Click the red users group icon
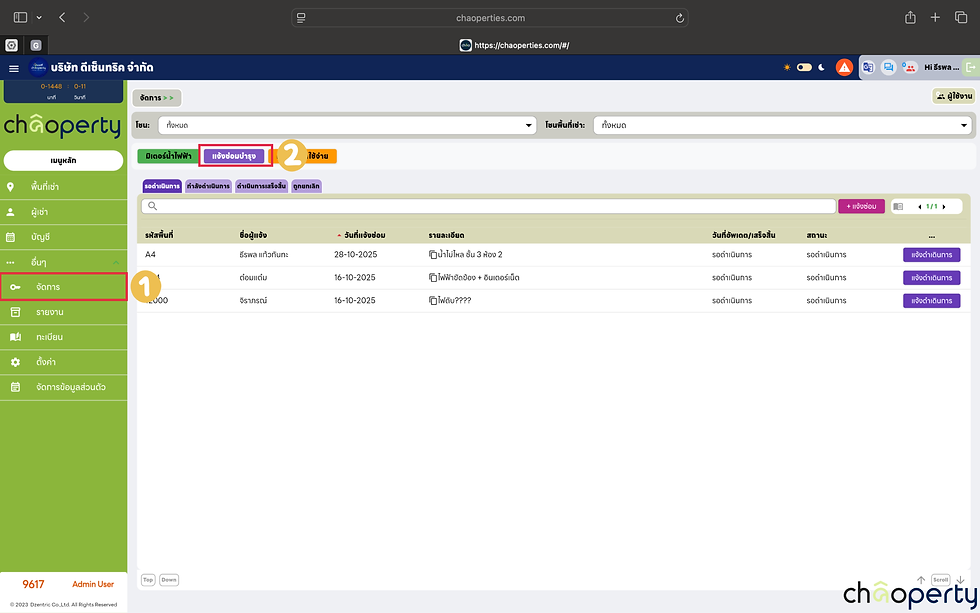 tap(909, 67)
